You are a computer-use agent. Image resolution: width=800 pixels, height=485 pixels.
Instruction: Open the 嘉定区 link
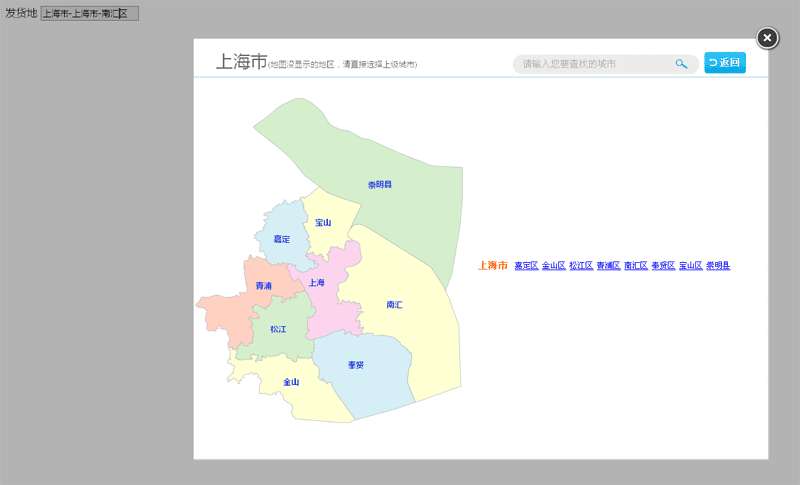point(526,266)
